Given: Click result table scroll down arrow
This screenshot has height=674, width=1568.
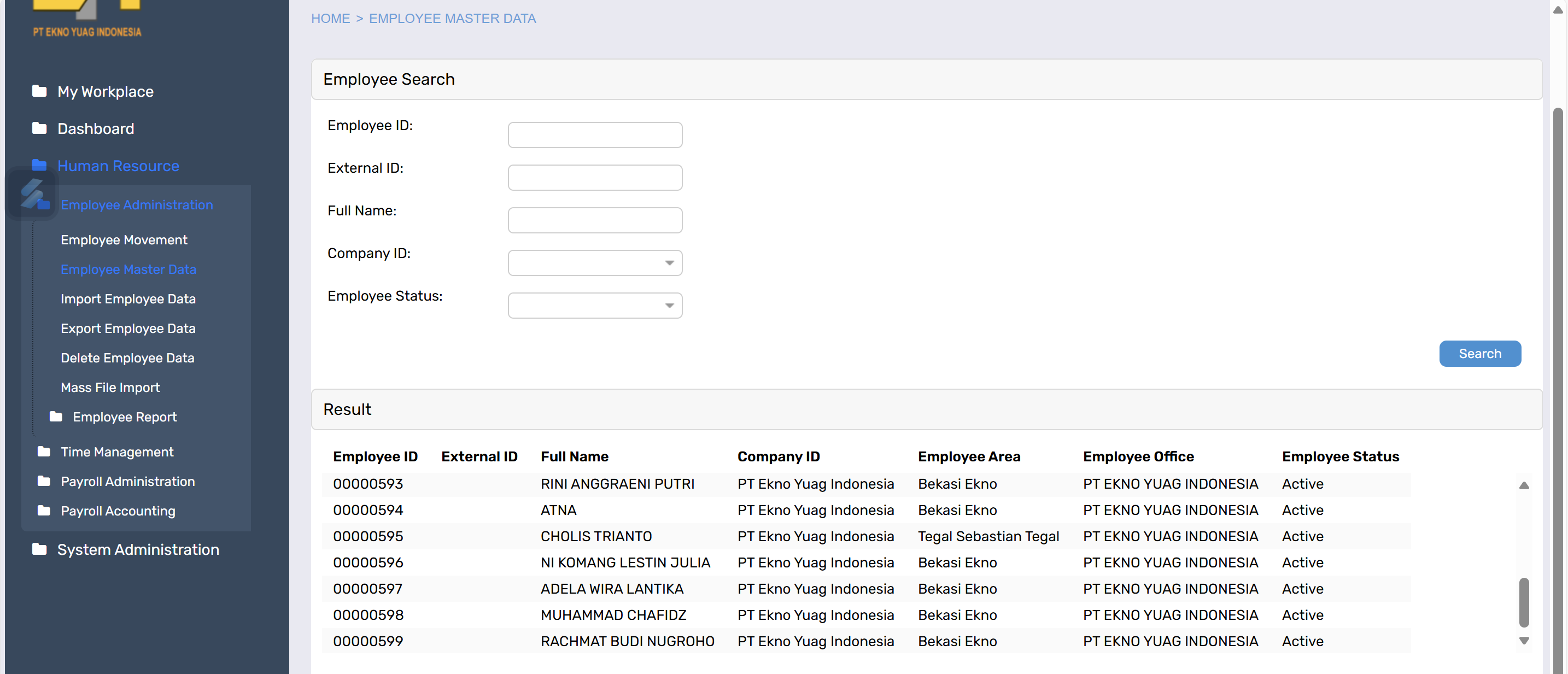Looking at the screenshot, I should [1524, 641].
